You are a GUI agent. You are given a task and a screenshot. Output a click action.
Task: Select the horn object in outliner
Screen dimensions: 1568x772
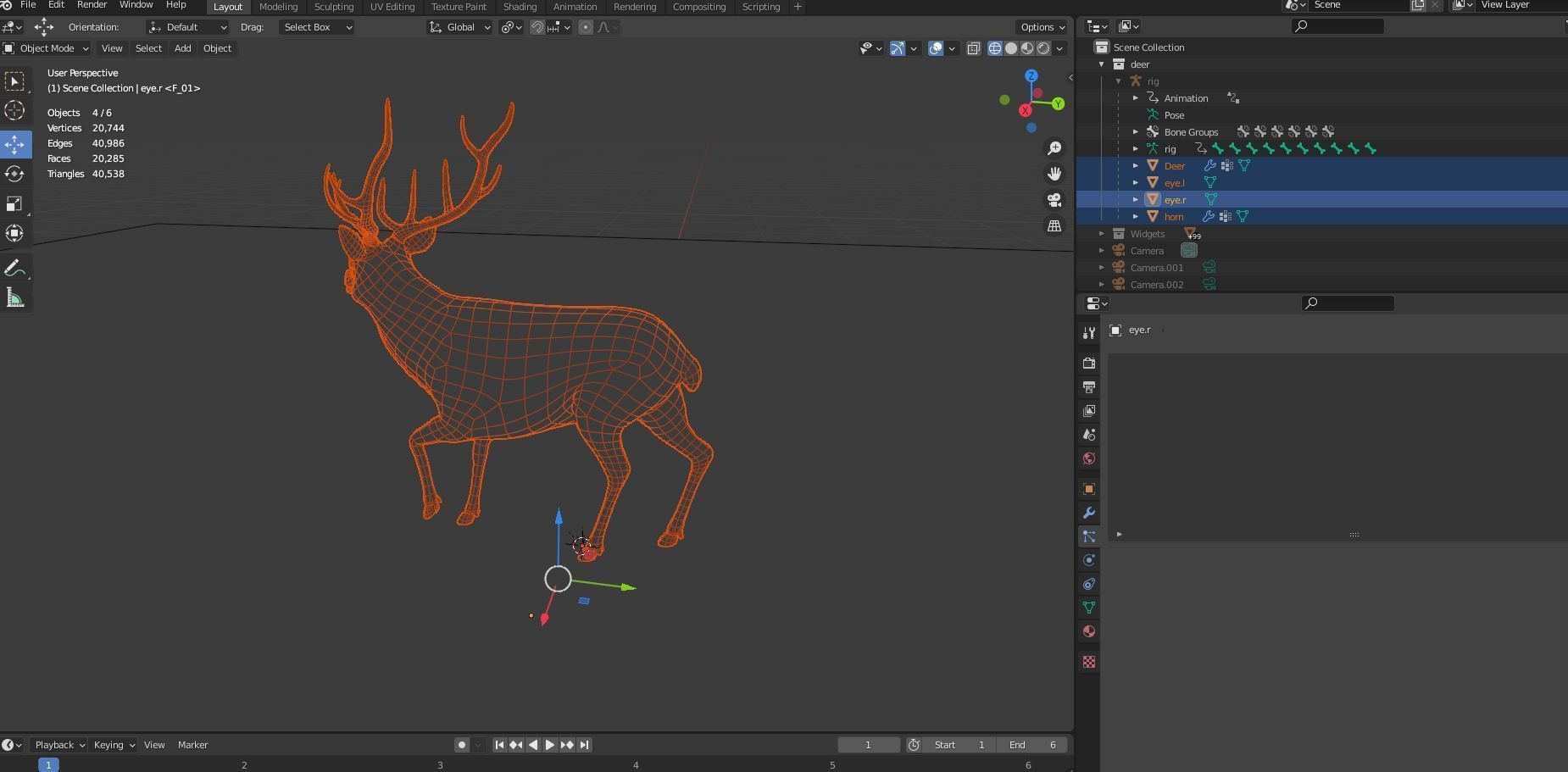coord(1174,217)
